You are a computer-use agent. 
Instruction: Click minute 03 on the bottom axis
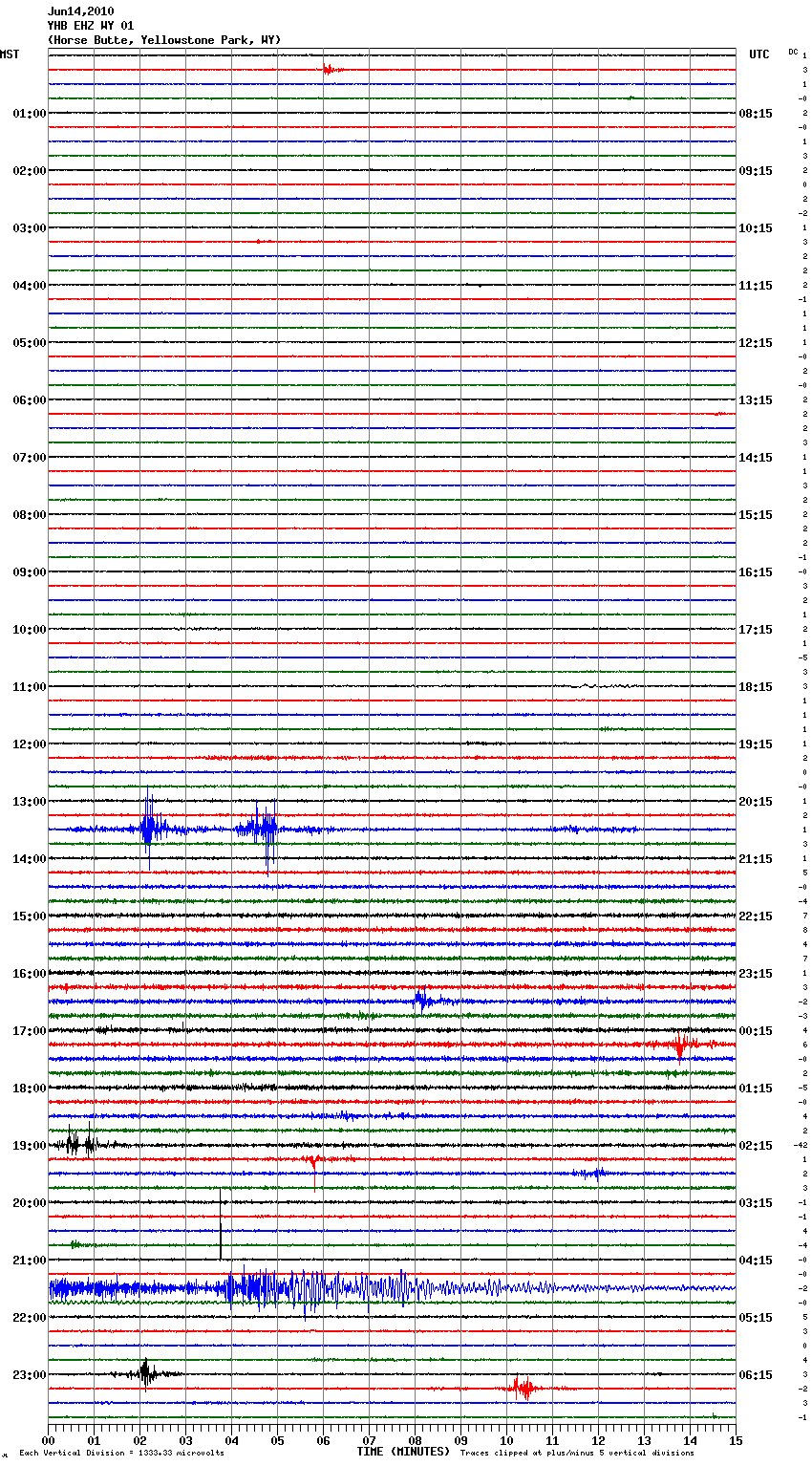point(185,1440)
